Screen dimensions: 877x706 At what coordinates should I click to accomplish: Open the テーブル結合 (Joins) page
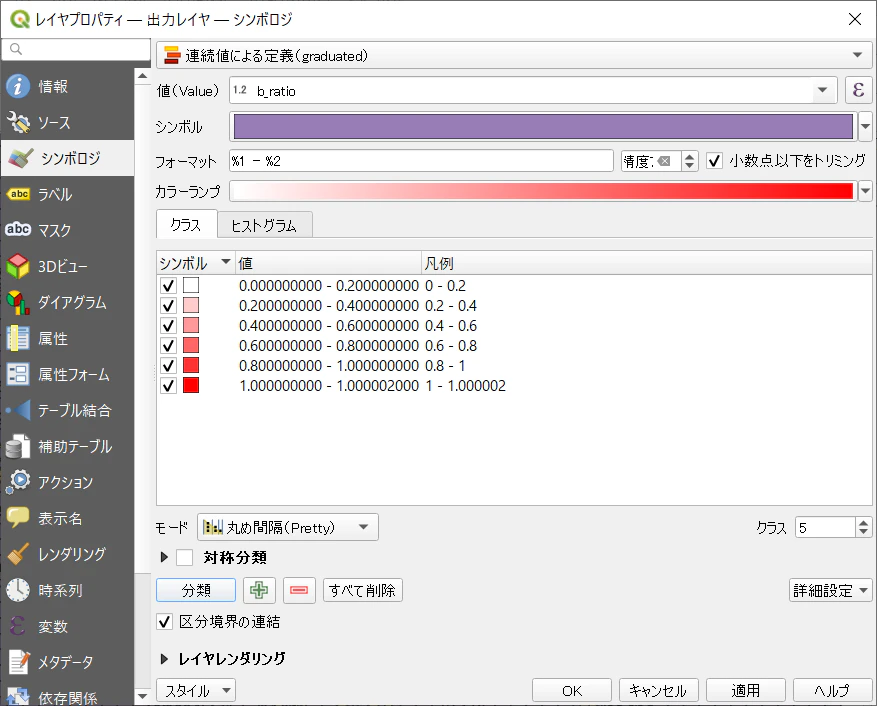point(67,410)
